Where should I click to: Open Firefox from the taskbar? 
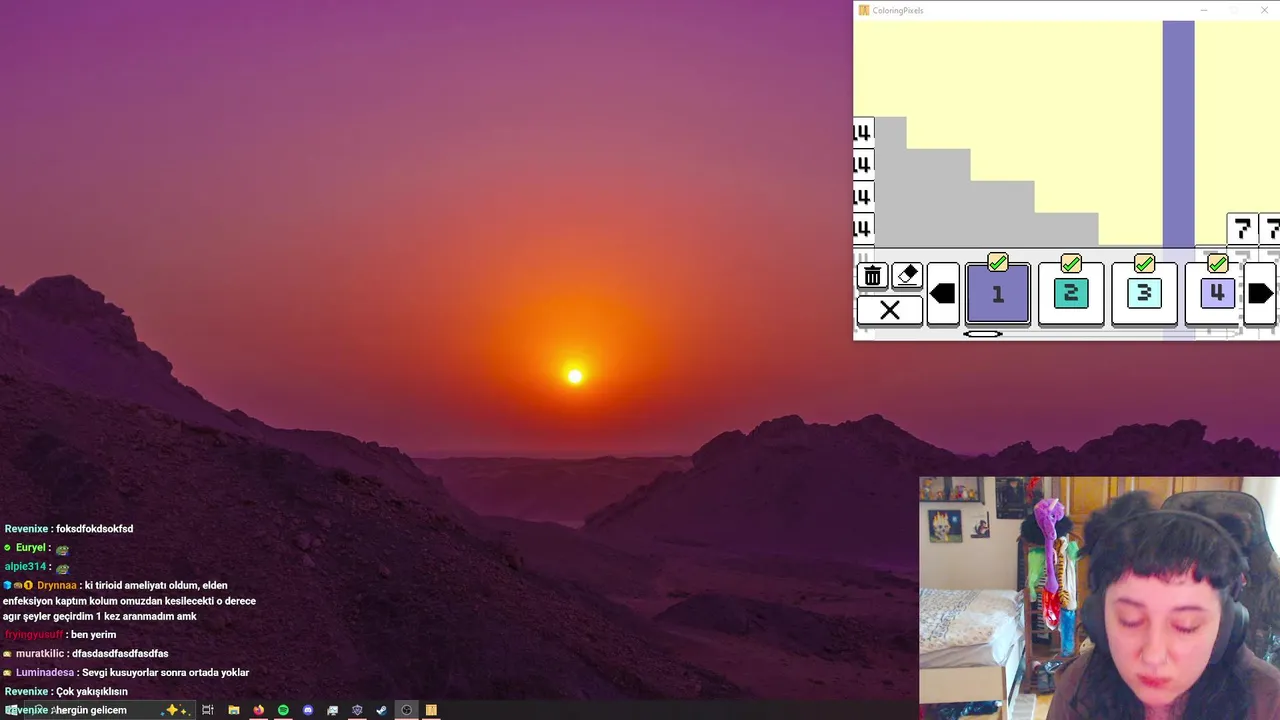tap(259, 710)
